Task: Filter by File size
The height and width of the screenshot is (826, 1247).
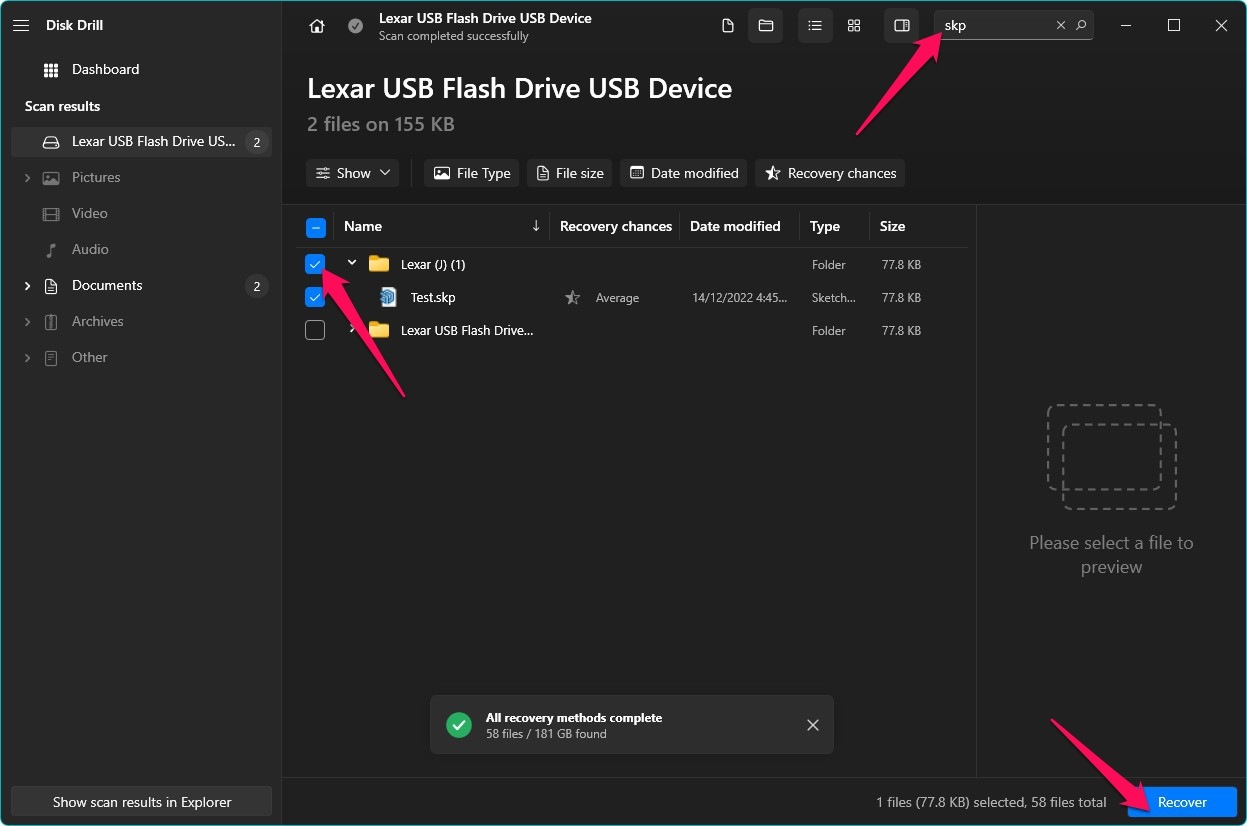Action: 570,173
